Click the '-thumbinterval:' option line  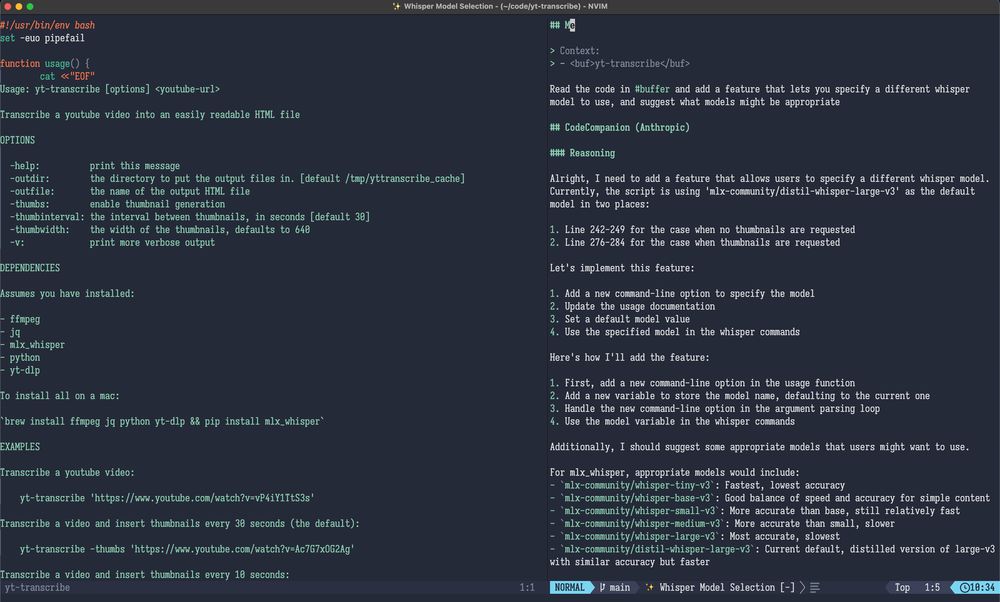click(x=189, y=217)
